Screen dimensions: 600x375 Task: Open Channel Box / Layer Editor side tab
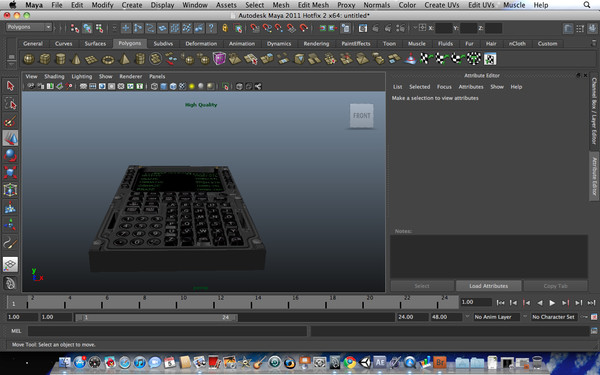click(x=594, y=111)
